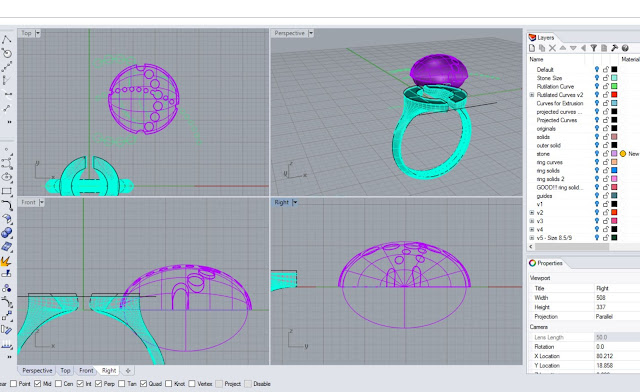This screenshot has width=640, height=392.
Task: Expand the v5 - Size 8.5/9 layer
Action: [x=532, y=238]
